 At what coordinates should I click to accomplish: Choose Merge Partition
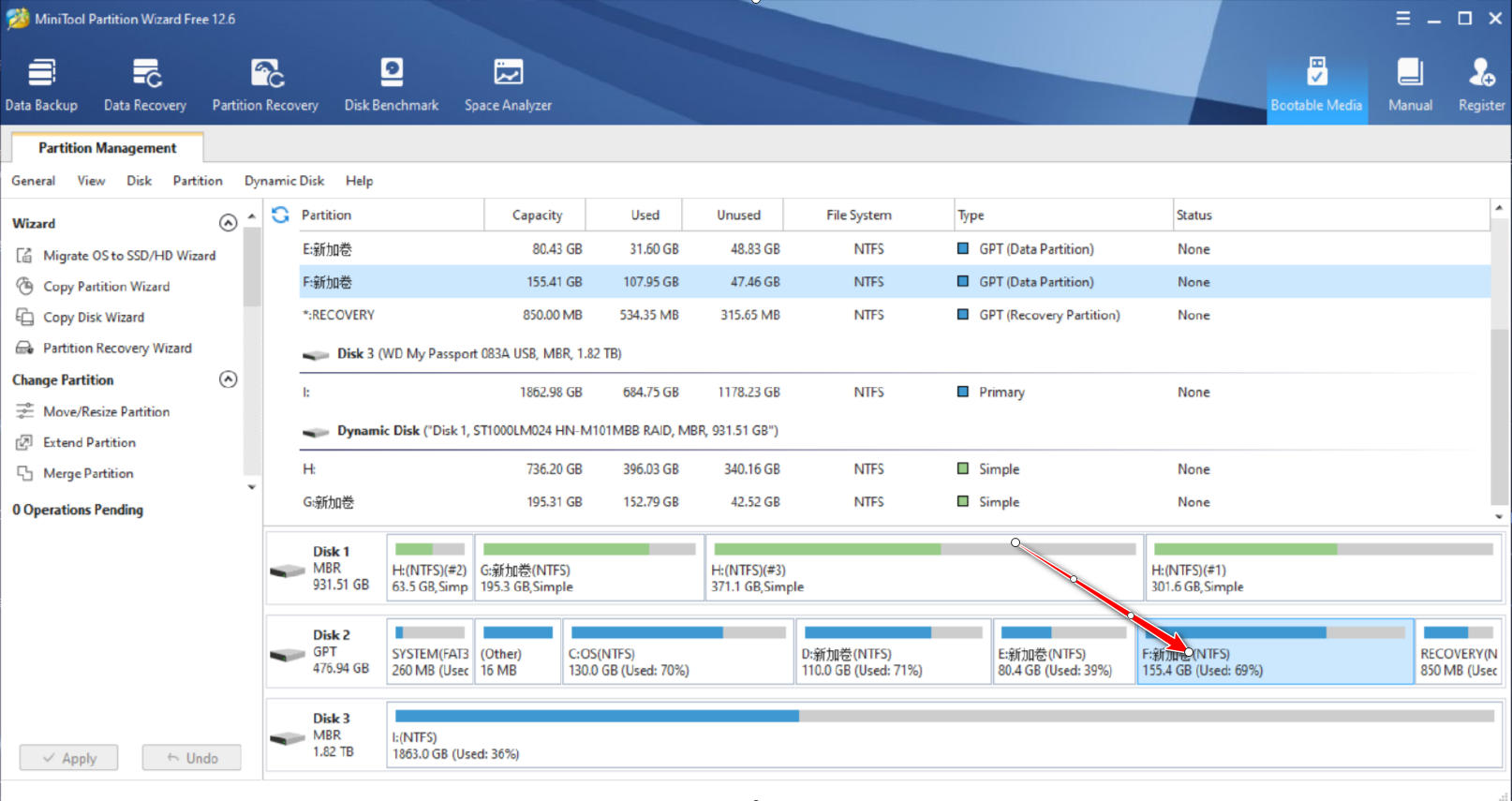(x=76, y=473)
